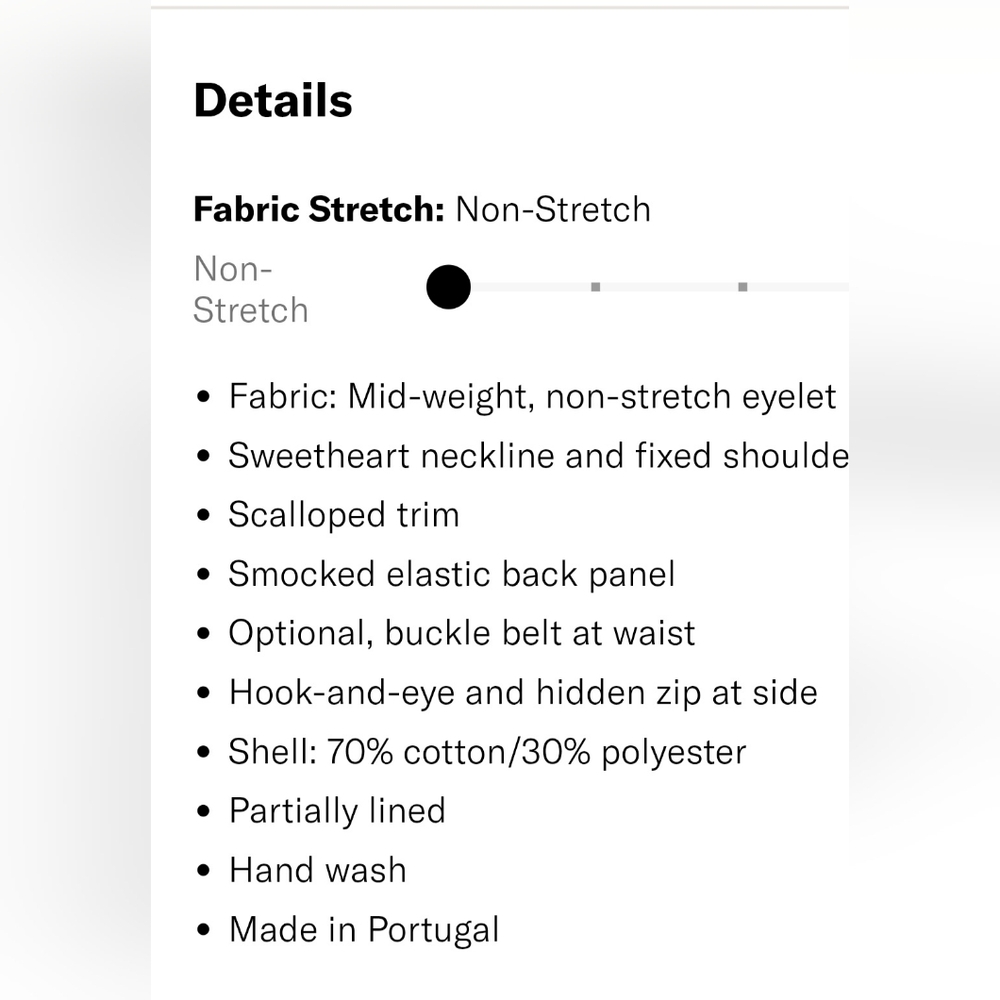Click the Scalloped trim list item
1000x1000 pixels.
point(344,515)
